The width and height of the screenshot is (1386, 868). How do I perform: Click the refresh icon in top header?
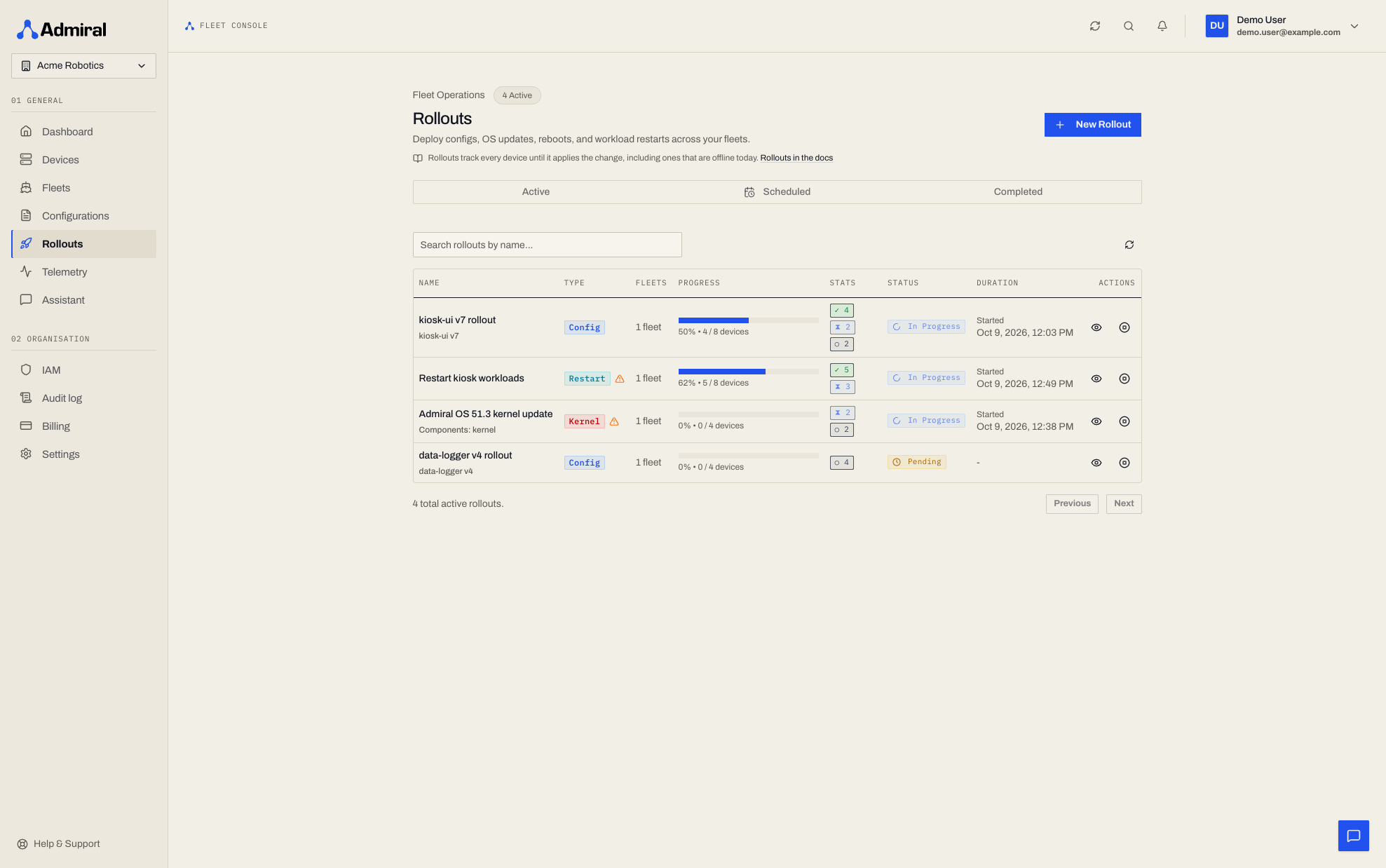click(1095, 26)
